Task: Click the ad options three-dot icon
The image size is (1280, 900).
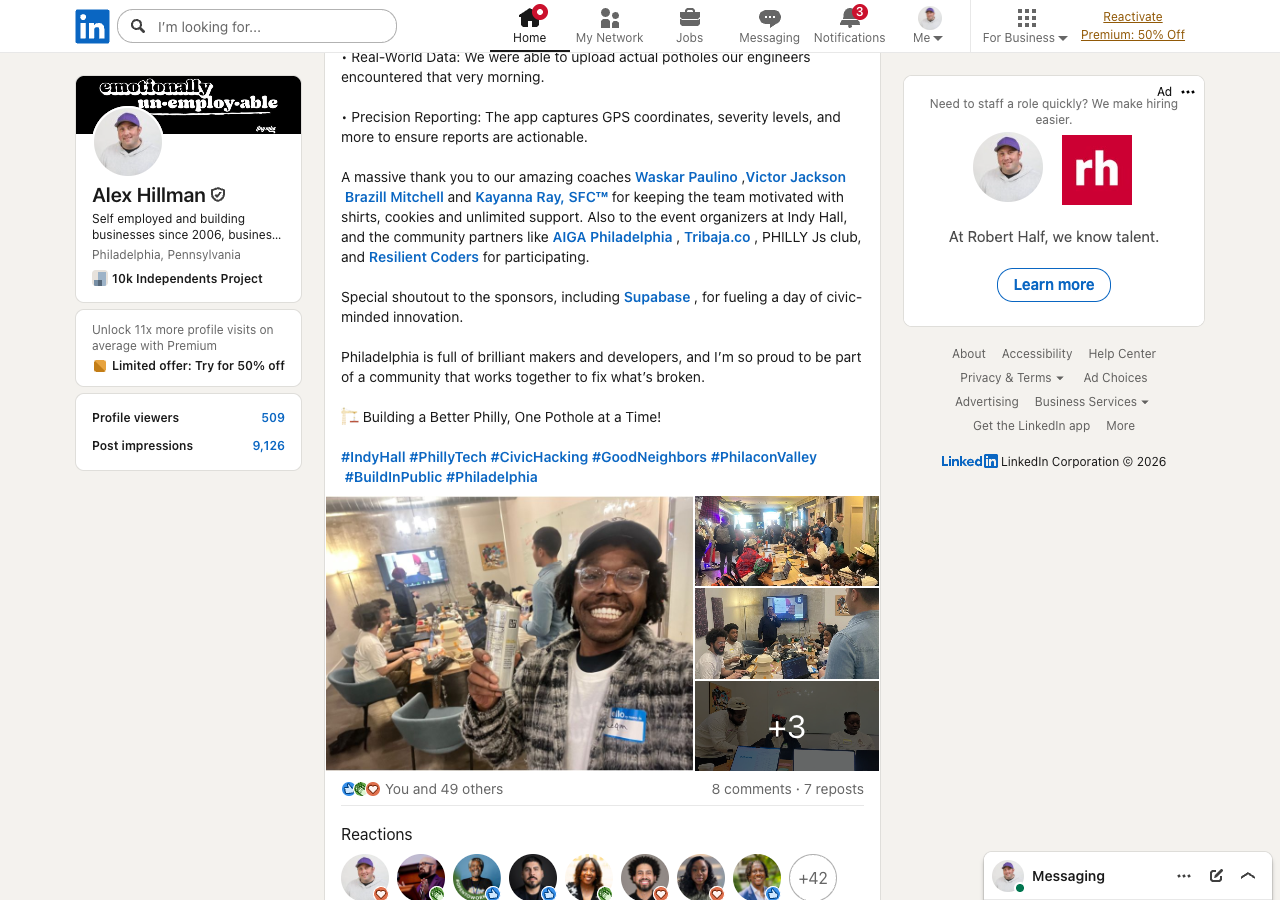Action: (x=1188, y=92)
